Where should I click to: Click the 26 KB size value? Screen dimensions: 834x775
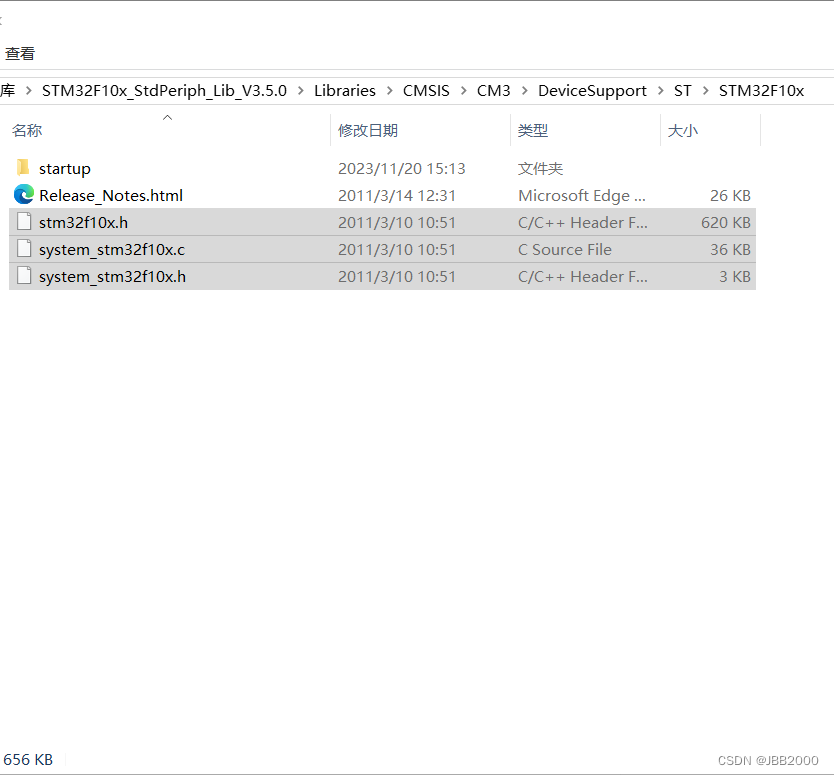pyautogui.click(x=730, y=196)
